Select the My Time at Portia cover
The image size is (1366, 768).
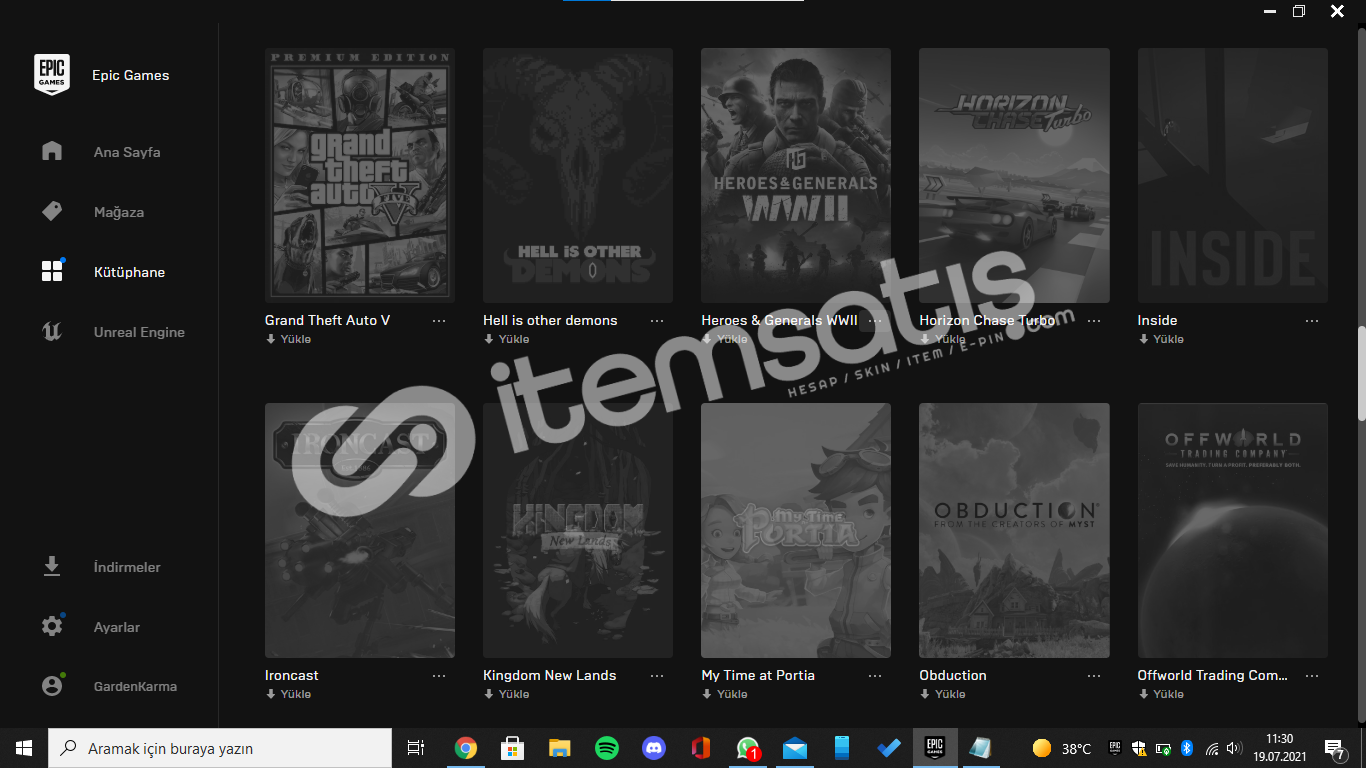click(x=796, y=530)
